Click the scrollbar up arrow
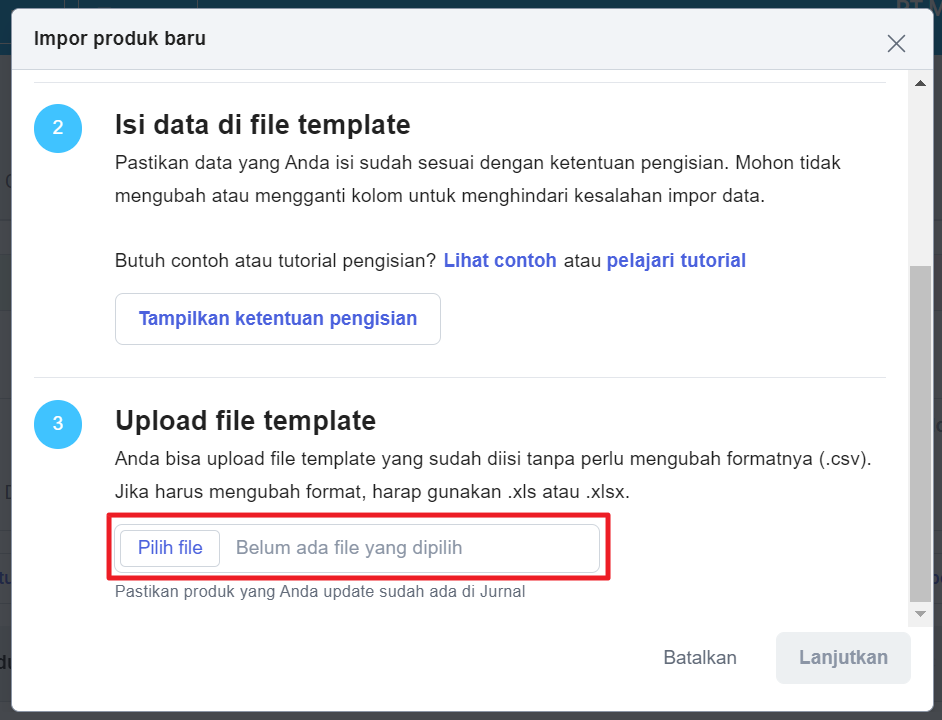Screen dimensions: 942x720 (920, 83)
